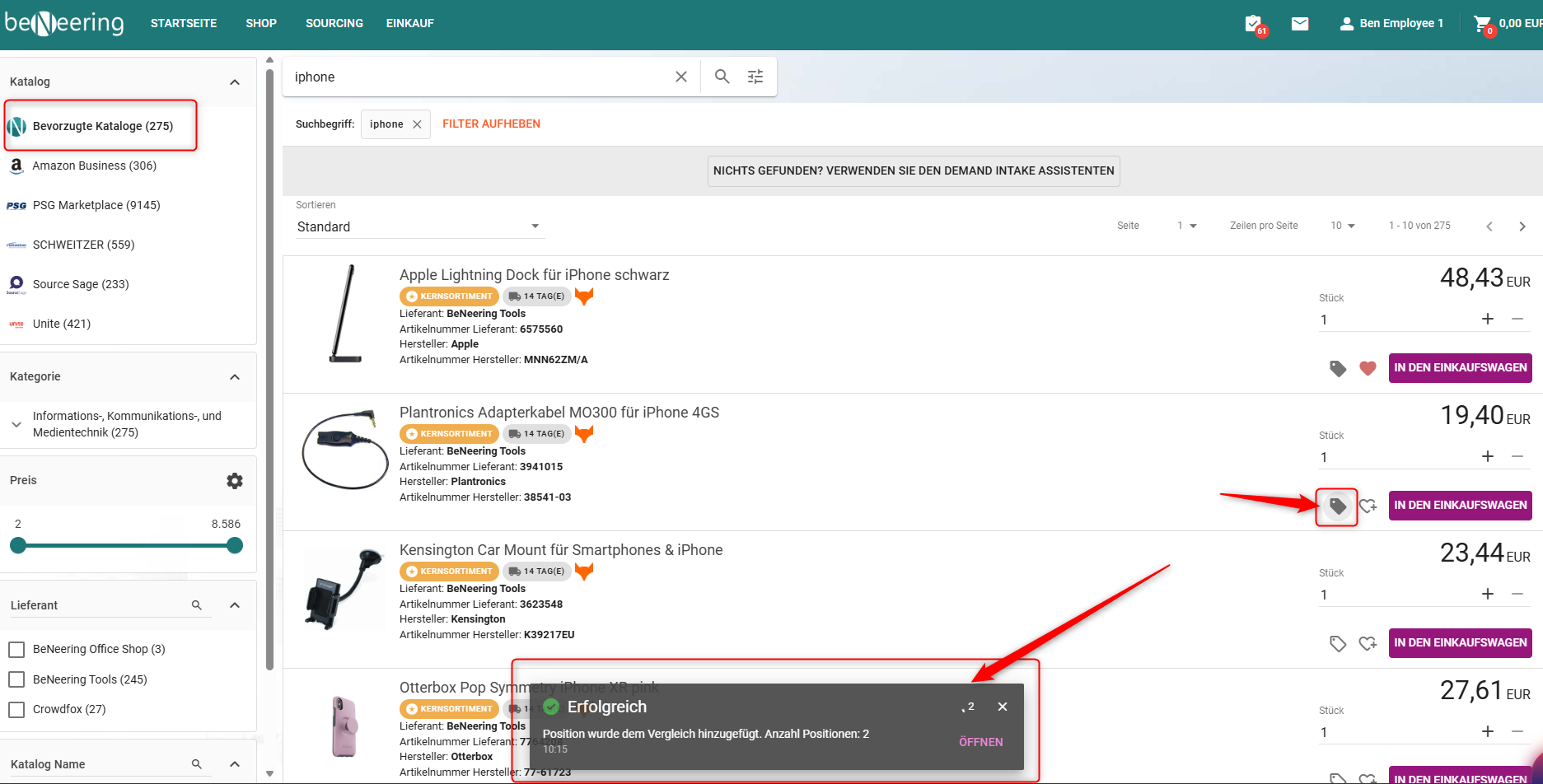Check the BeNeering Tools supplier filter
Viewport: 1543px width, 784px height.
point(16,679)
